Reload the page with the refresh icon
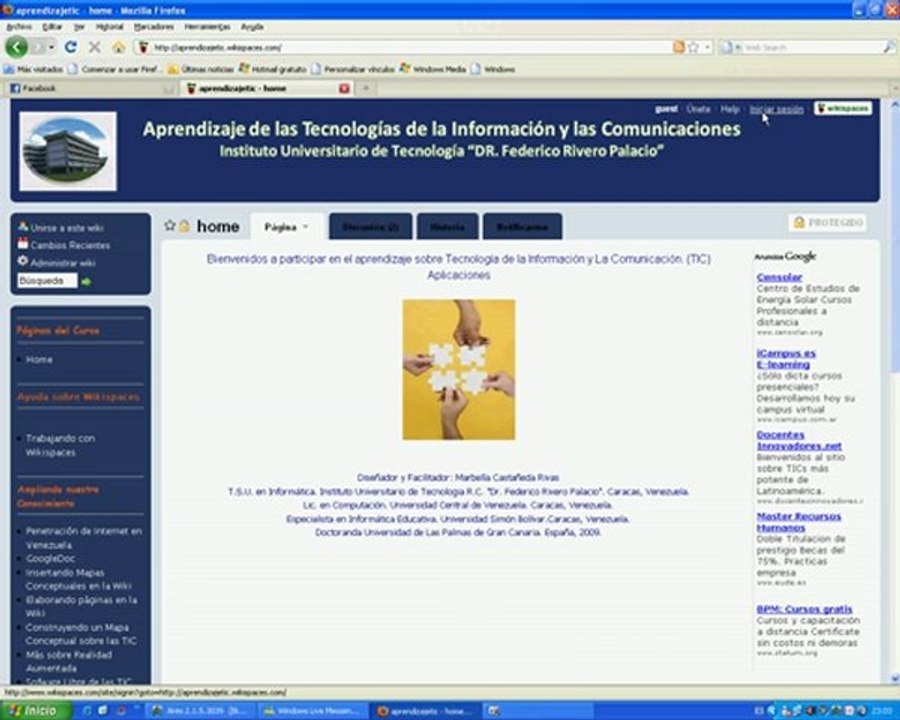Screen dimensions: 900x720 click(x=70, y=47)
